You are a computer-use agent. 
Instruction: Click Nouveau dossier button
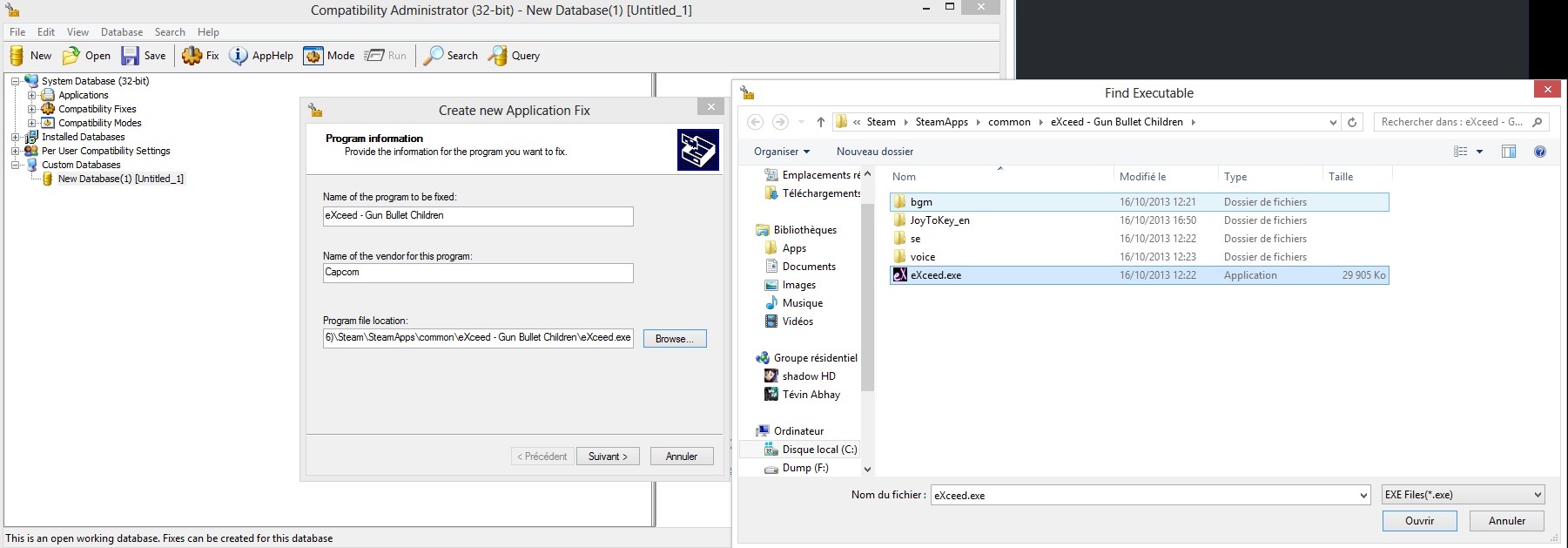[874, 152]
